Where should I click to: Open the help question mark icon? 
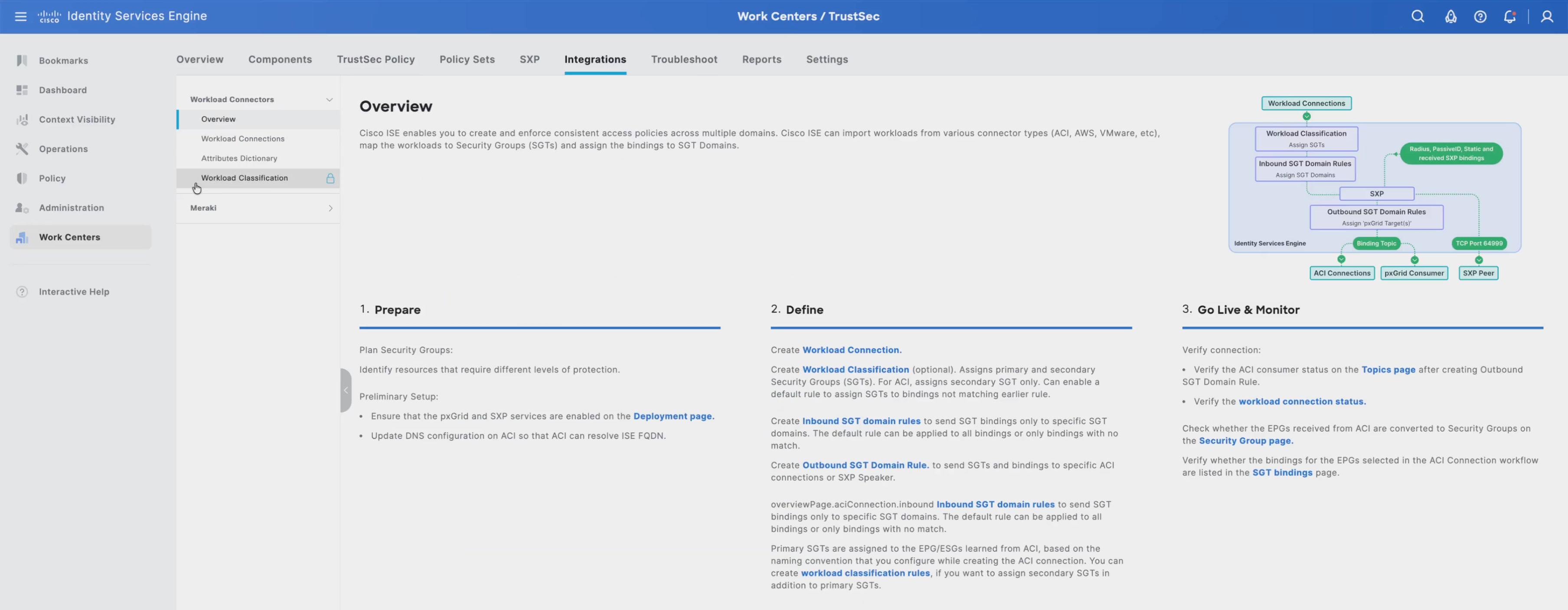pyautogui.click(x=1480, y=16)
